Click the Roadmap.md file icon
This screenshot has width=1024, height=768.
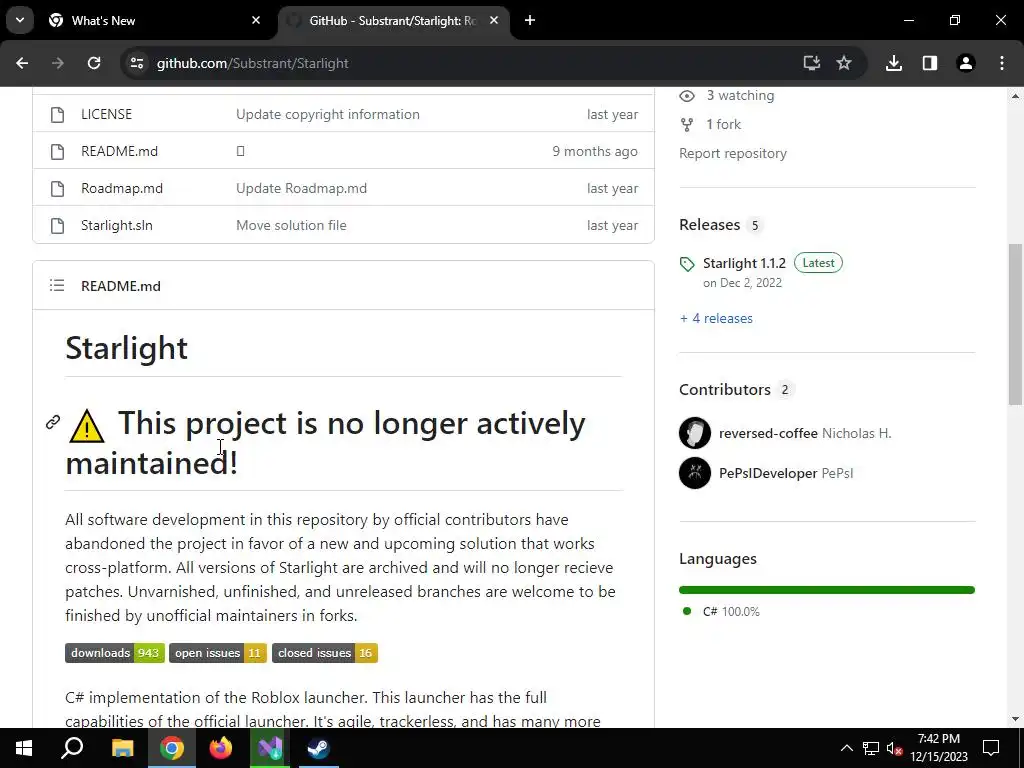click(x=57, y=189)
